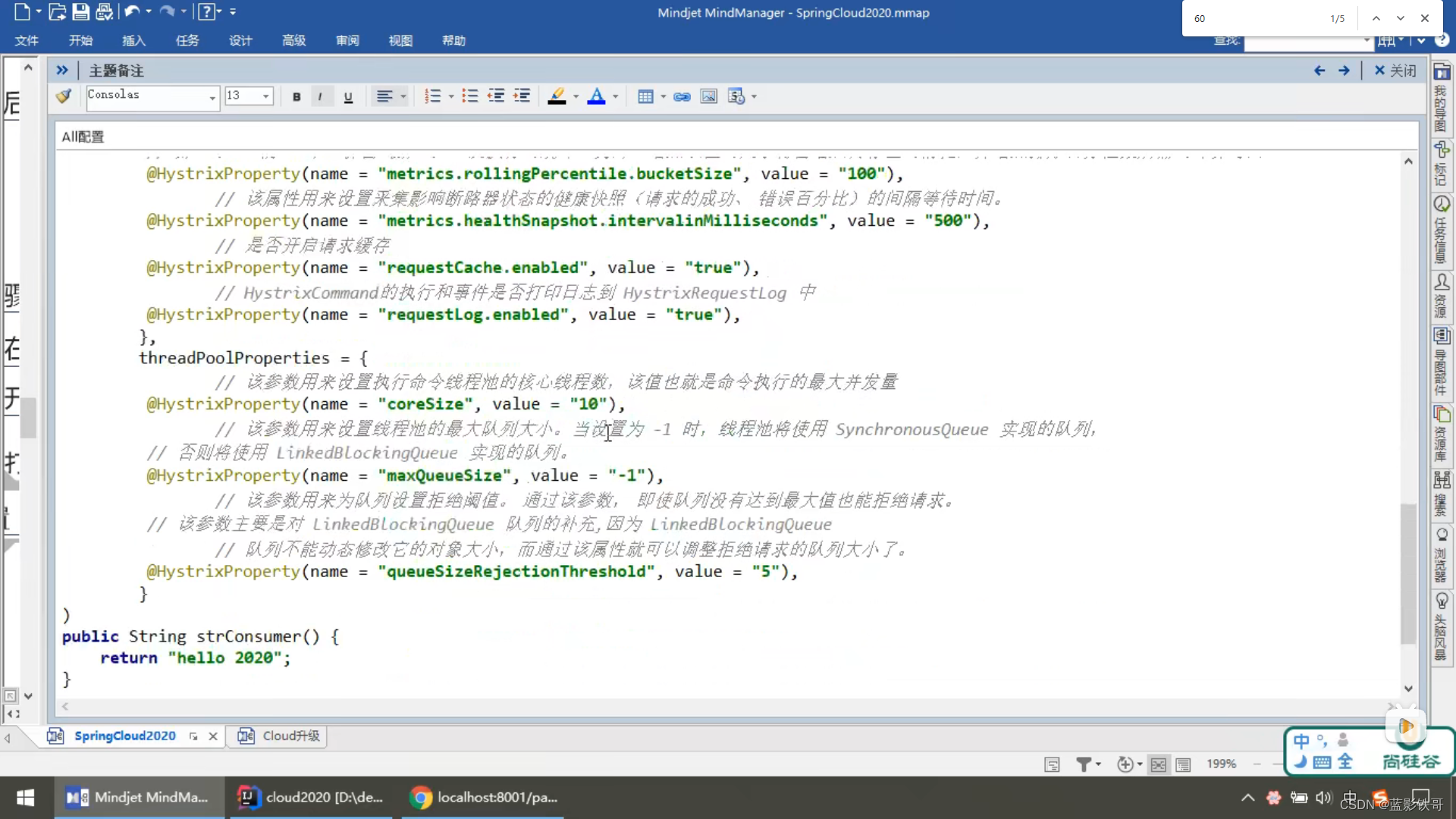Toggle underline formatting
Screen dimensions: 1456x819
click(348, 96)
